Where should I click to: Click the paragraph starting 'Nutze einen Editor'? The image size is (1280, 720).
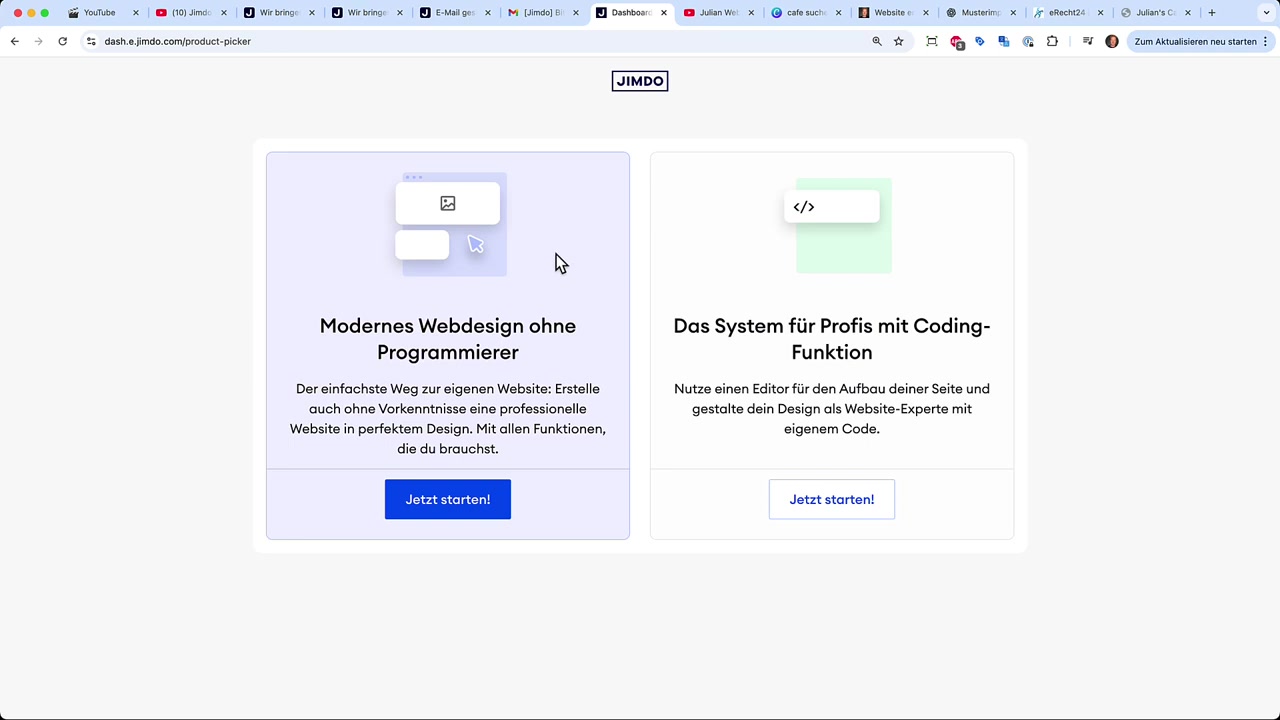pyautogui.click(x=832, y=408)
